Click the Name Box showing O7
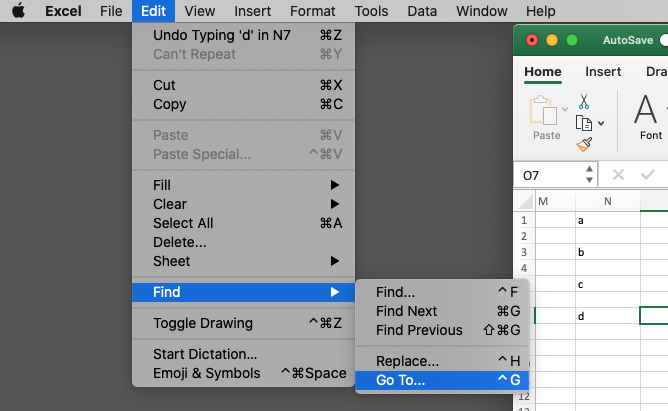Image resolution: width=668 pixels, height=411 pixels. (x=550, y=175)
